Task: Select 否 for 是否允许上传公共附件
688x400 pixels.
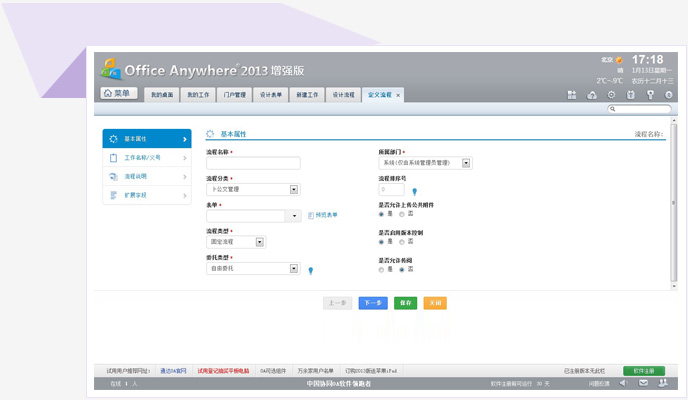Action: [401, 214]
